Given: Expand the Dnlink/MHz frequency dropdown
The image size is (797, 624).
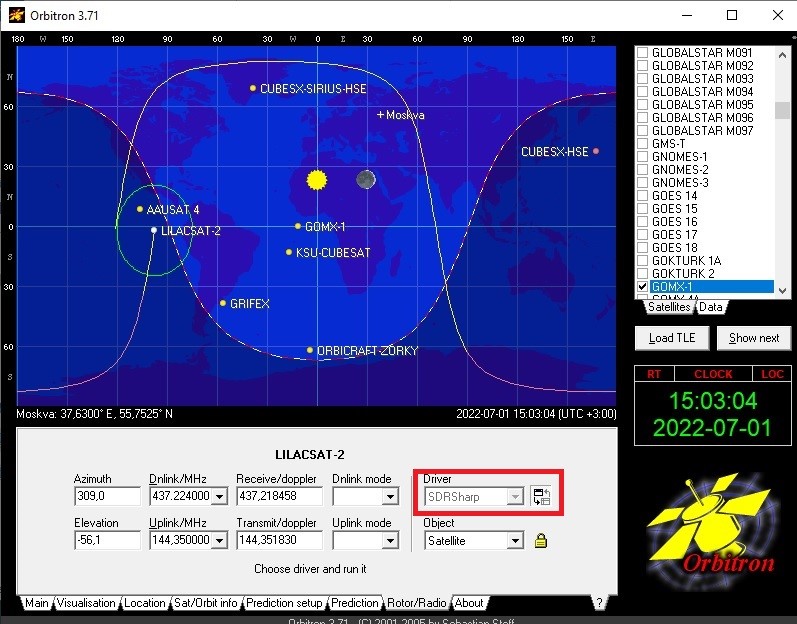Looking at the screenshot, I should click(x=220, y=496).
